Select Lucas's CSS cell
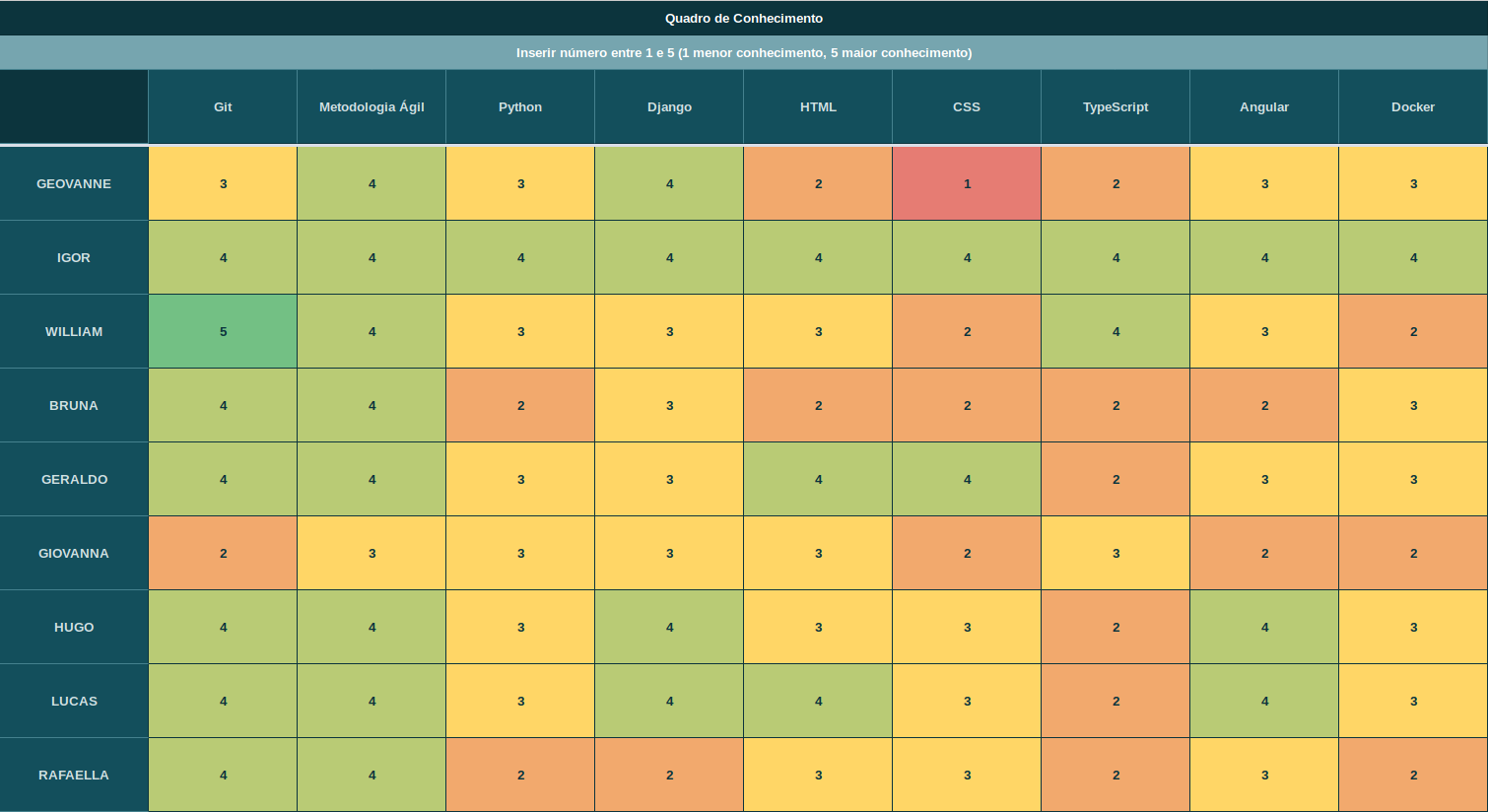 coord(967,701)
